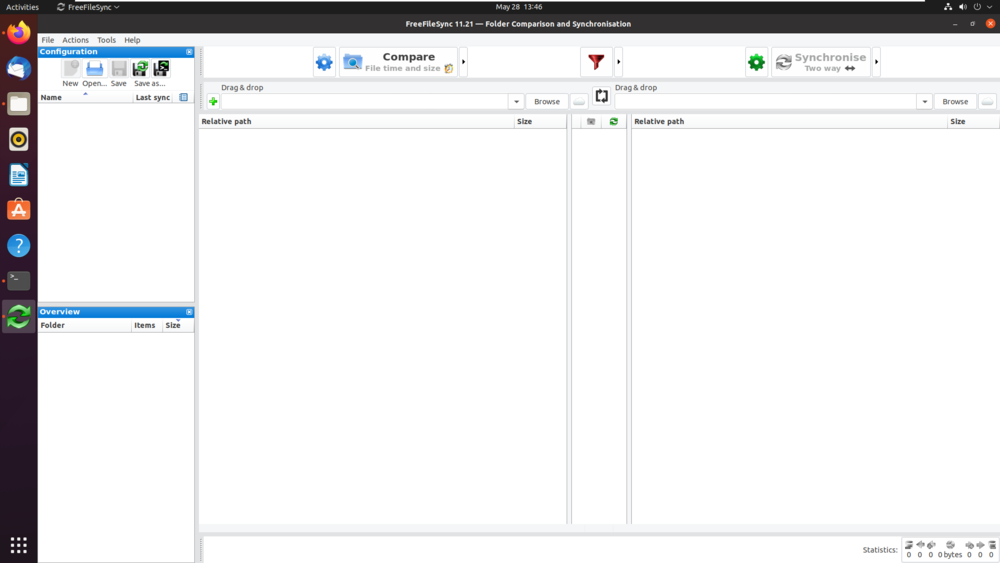The height and width of the screenshot is (563, 1000).
Task: Add a folder pair with green plus
Action: tap(213, 101)
